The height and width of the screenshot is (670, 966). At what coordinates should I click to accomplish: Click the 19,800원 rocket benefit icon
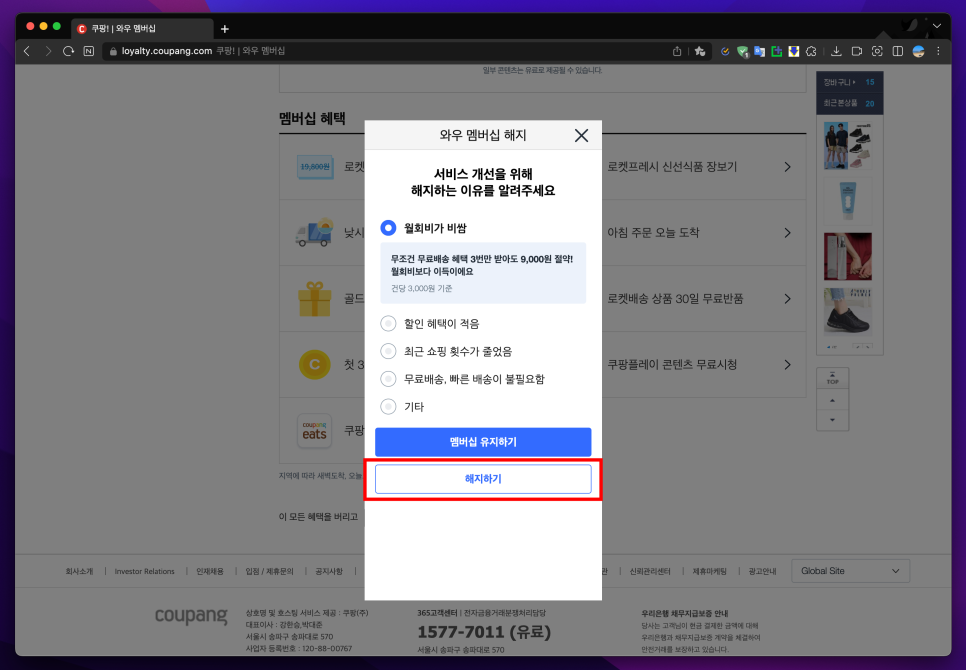point(315,167)
